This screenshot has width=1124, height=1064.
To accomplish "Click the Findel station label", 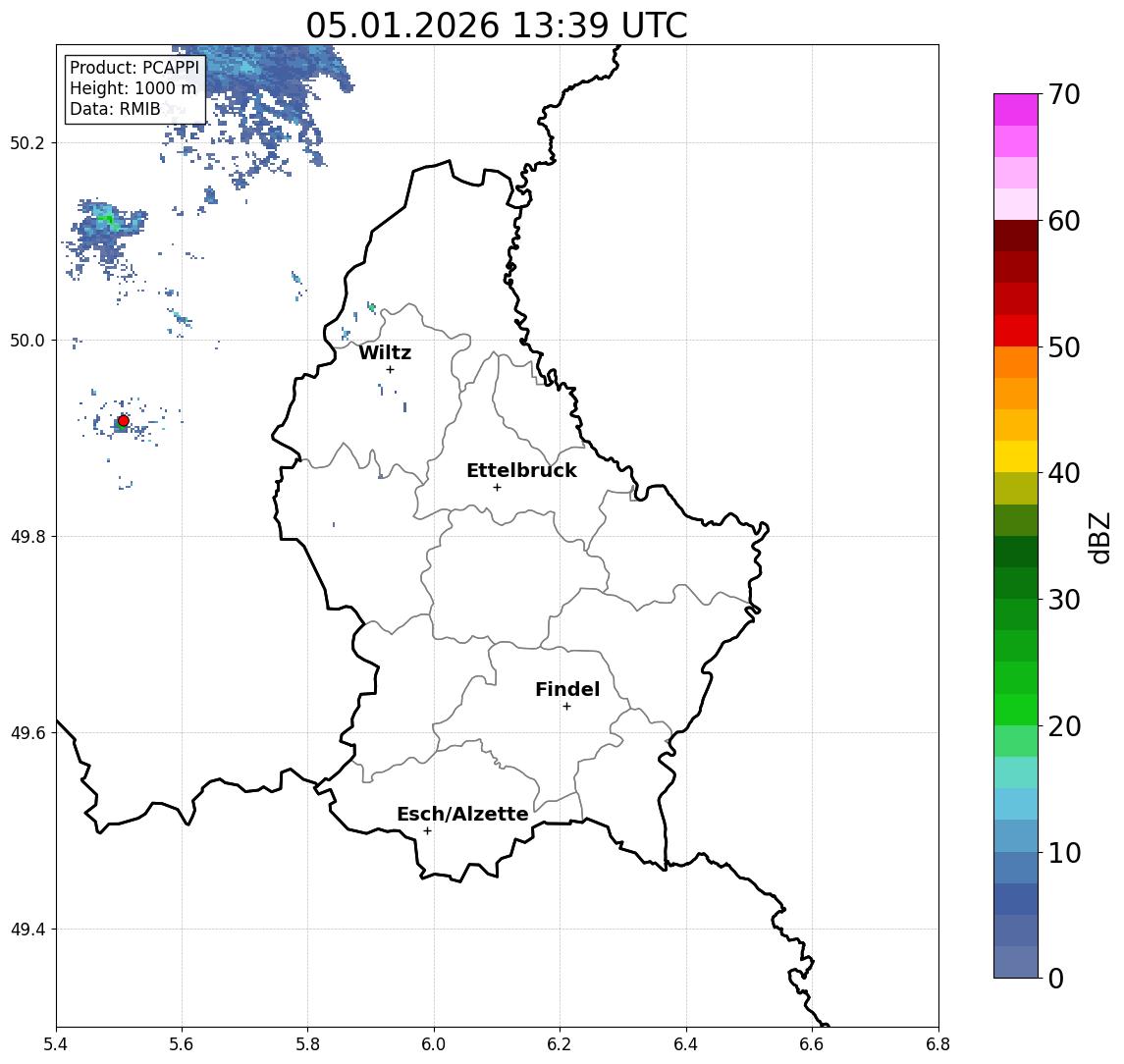I will 567,689.
